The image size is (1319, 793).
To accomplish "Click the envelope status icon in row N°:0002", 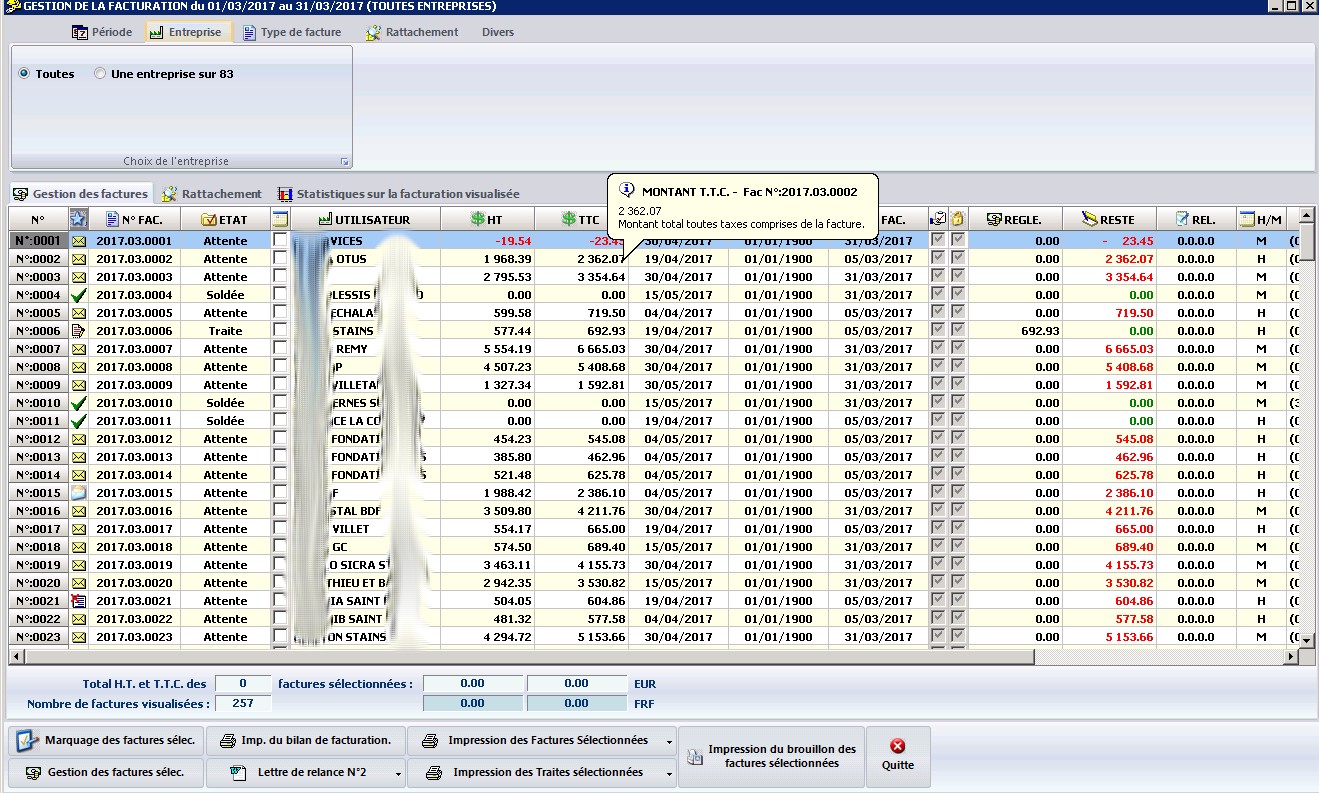I will (x=79, y=259).
